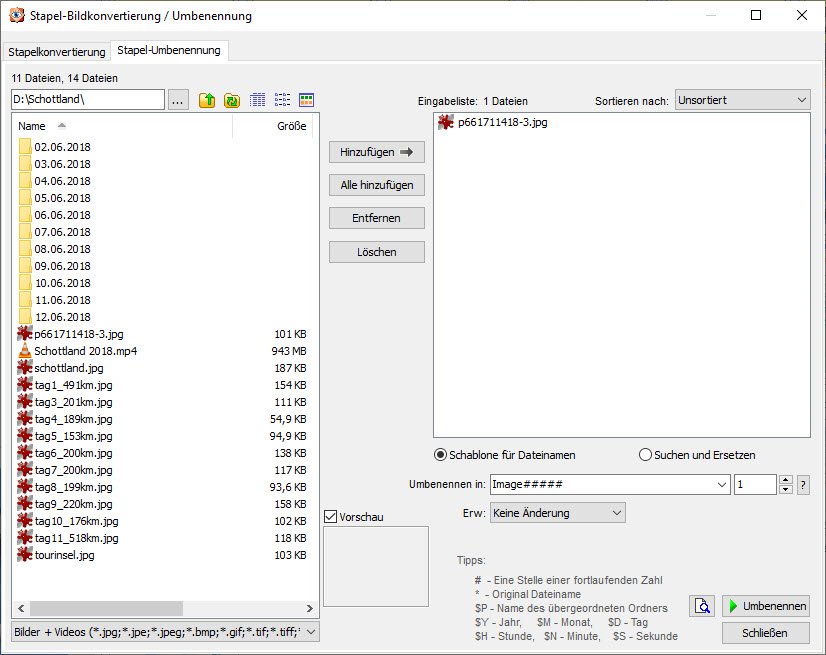
Task: Click the go up one folder icon
Action: pos(207,100)
